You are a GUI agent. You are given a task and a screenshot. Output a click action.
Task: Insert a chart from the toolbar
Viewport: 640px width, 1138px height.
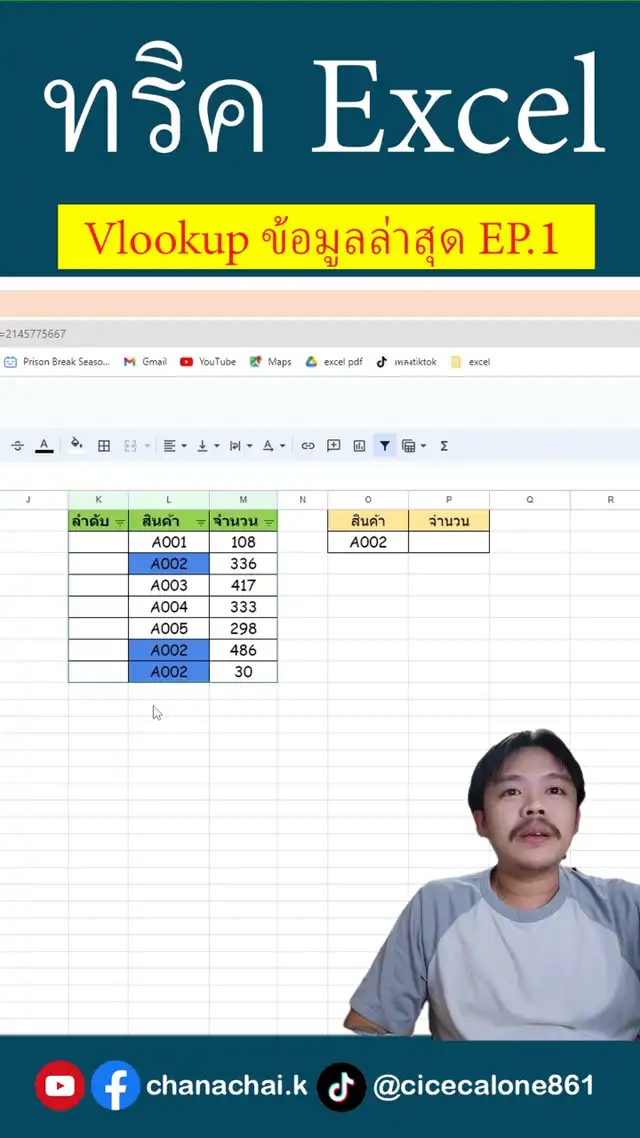point(359,446)
